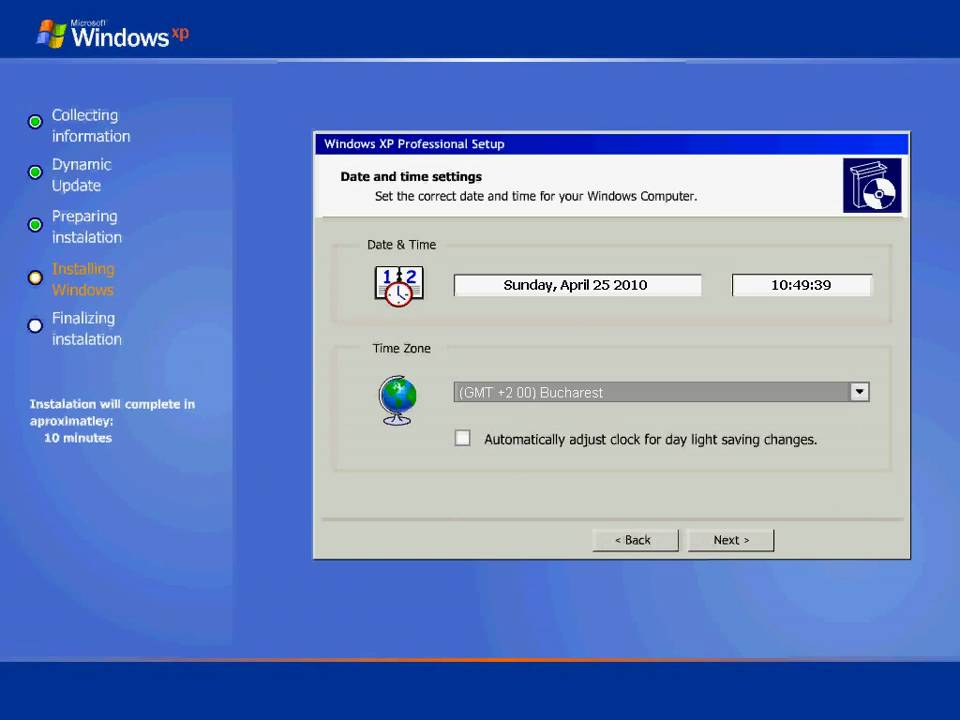Click the 'Dynamic Update' step text
The height and width of the screenshot is (720, 960).
(81, 175)
